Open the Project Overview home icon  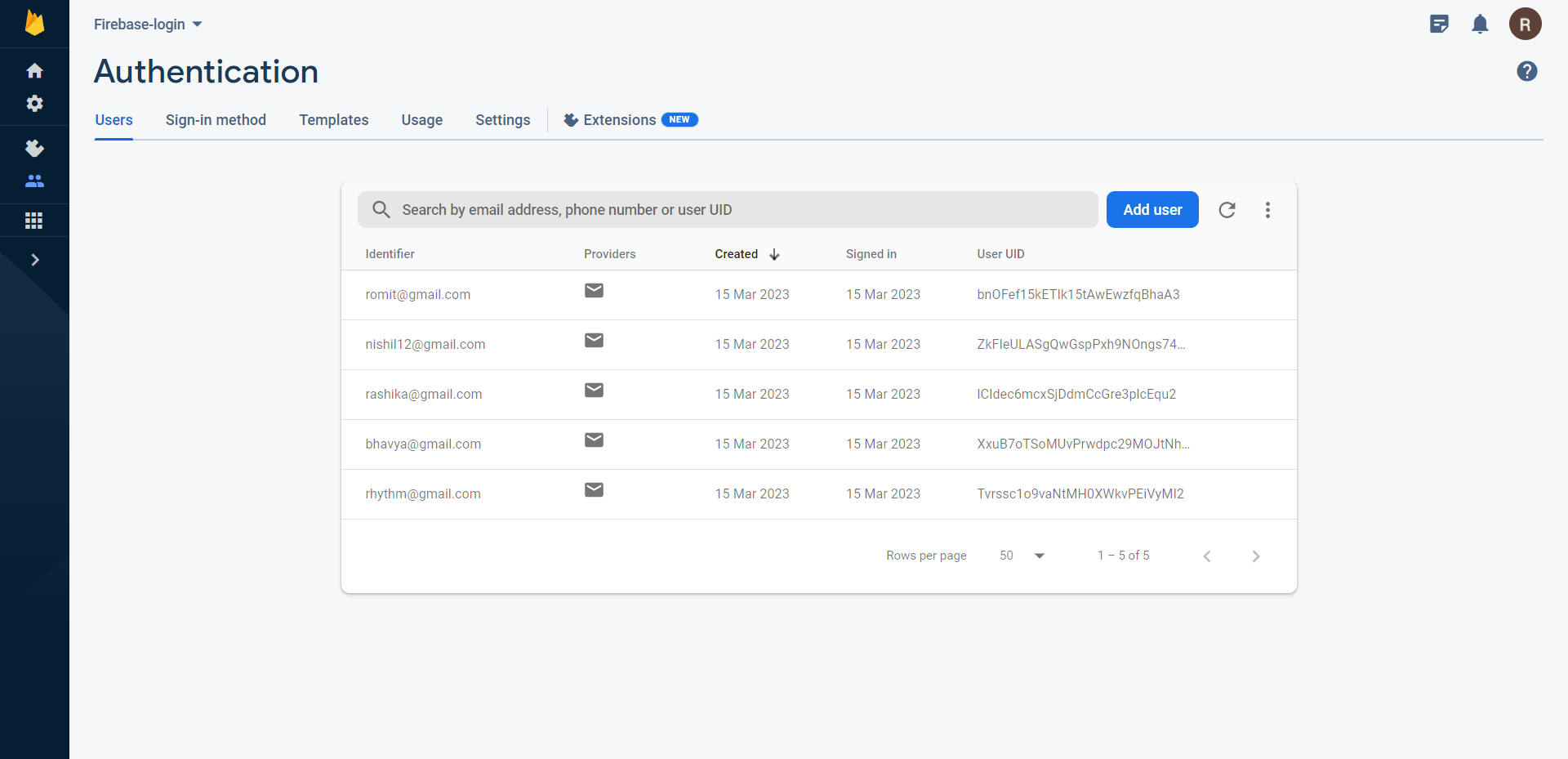coord(34,71)
